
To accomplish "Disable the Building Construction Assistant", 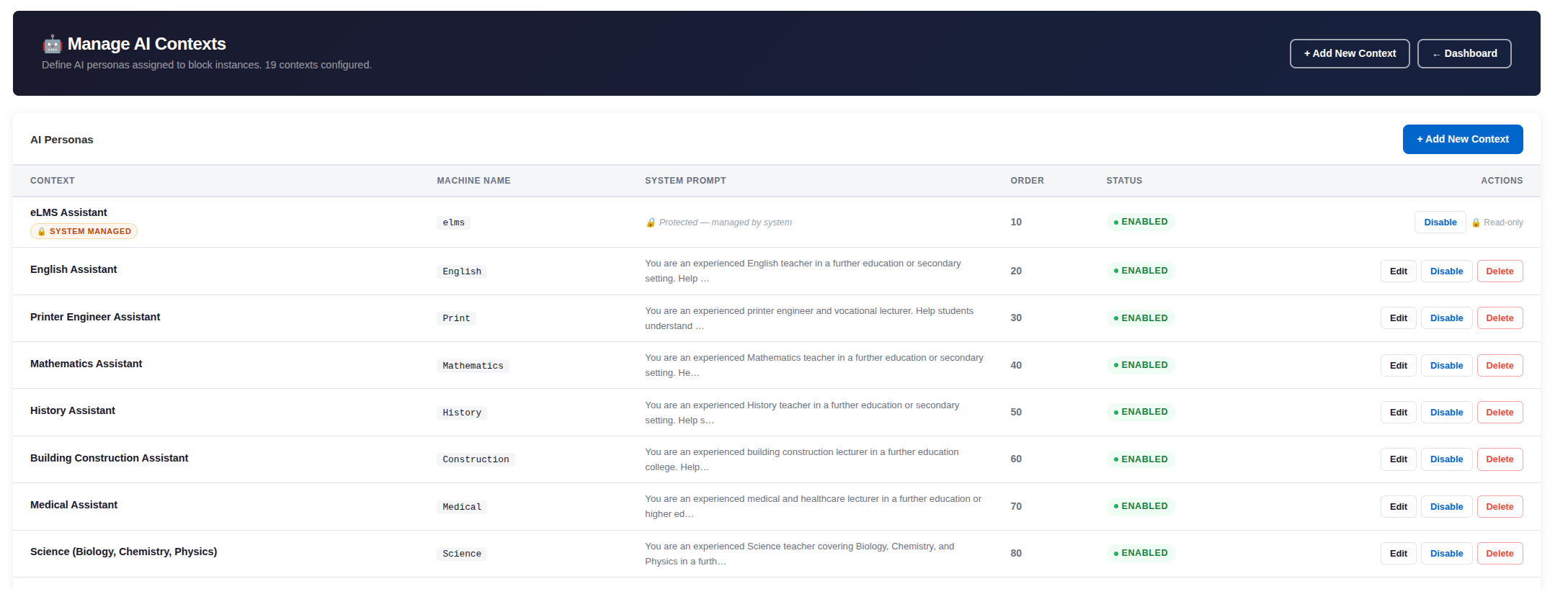I will [1447, 459].
